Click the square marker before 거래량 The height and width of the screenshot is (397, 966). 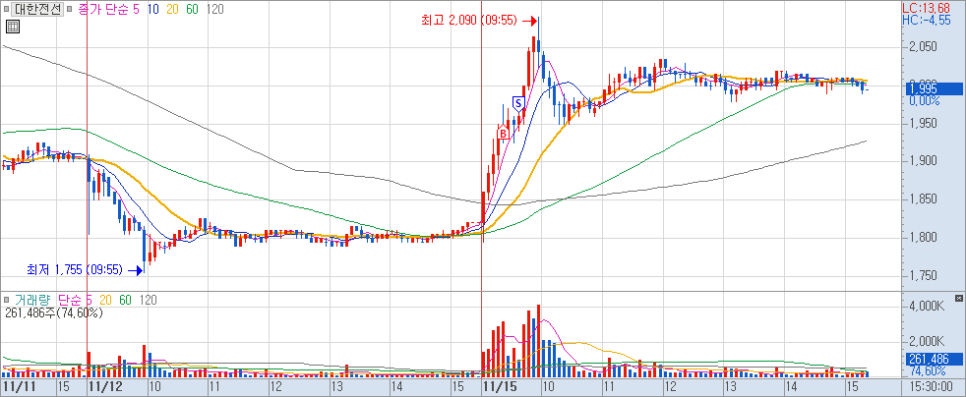(x=6, y=300)
